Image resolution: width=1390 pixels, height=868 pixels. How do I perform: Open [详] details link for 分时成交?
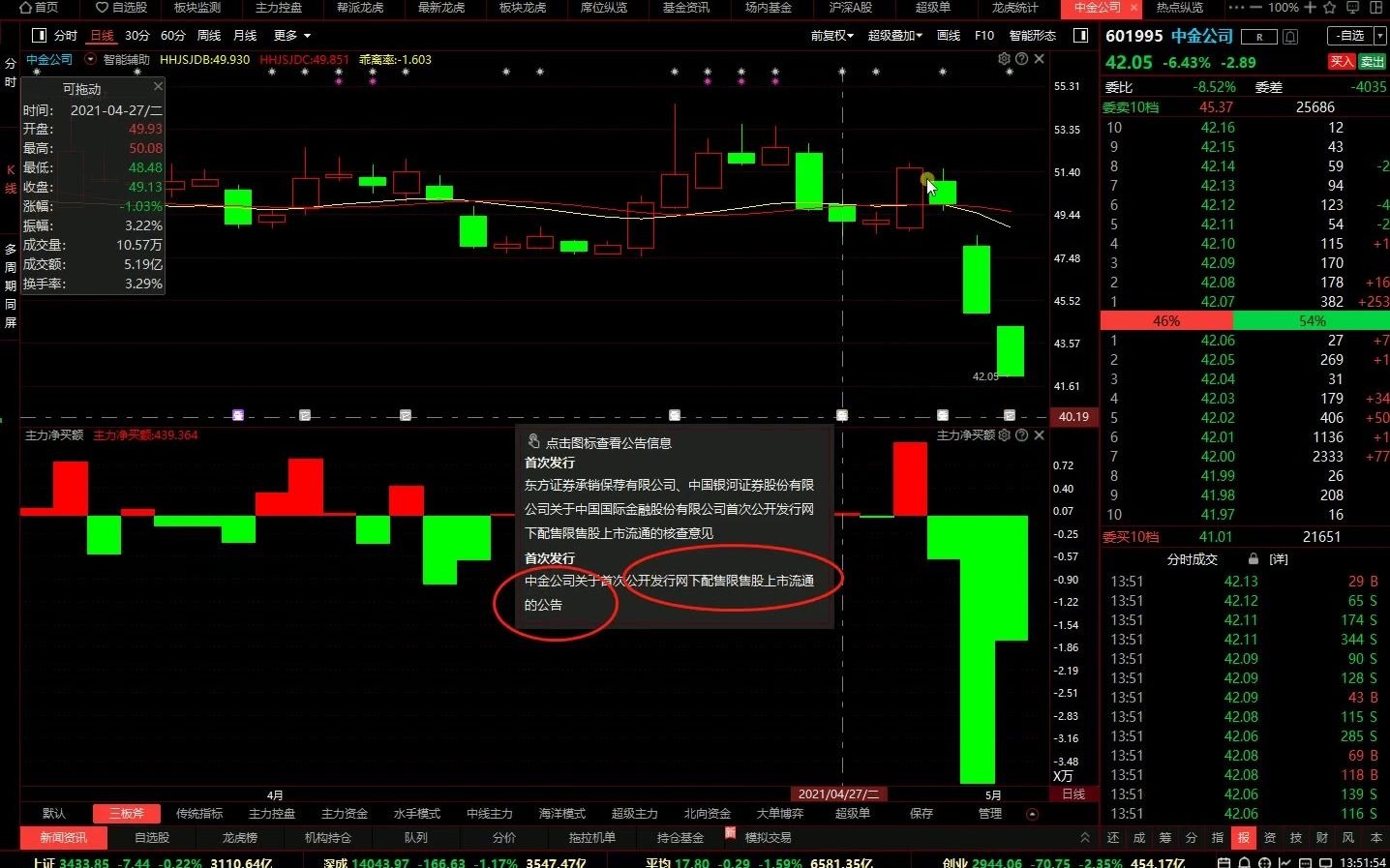click(1279, 559)
